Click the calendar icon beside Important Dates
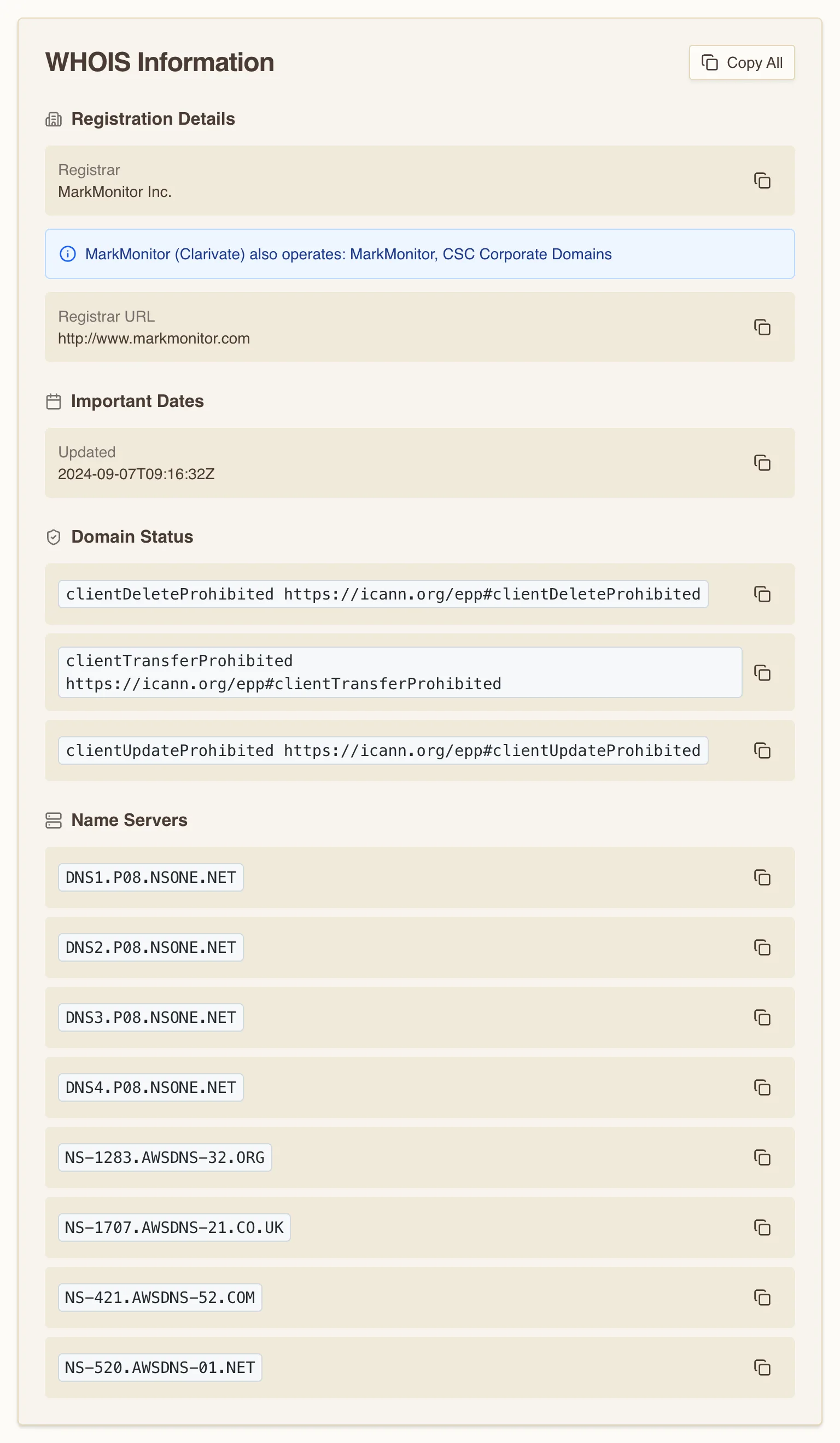This screenshot has width=840, height=1443. pos(53,402)
